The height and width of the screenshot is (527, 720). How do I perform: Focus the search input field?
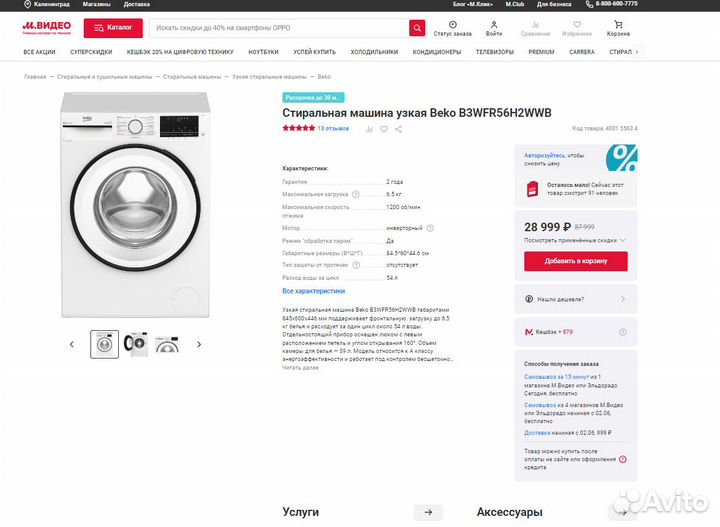(x=279, y=28)
